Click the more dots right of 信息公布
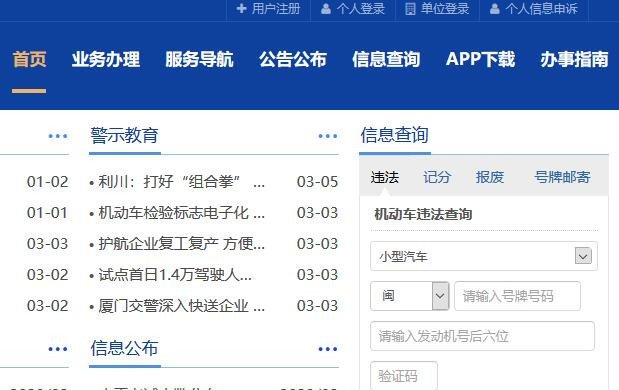This screenshot has height=390, width=619. 328,349
